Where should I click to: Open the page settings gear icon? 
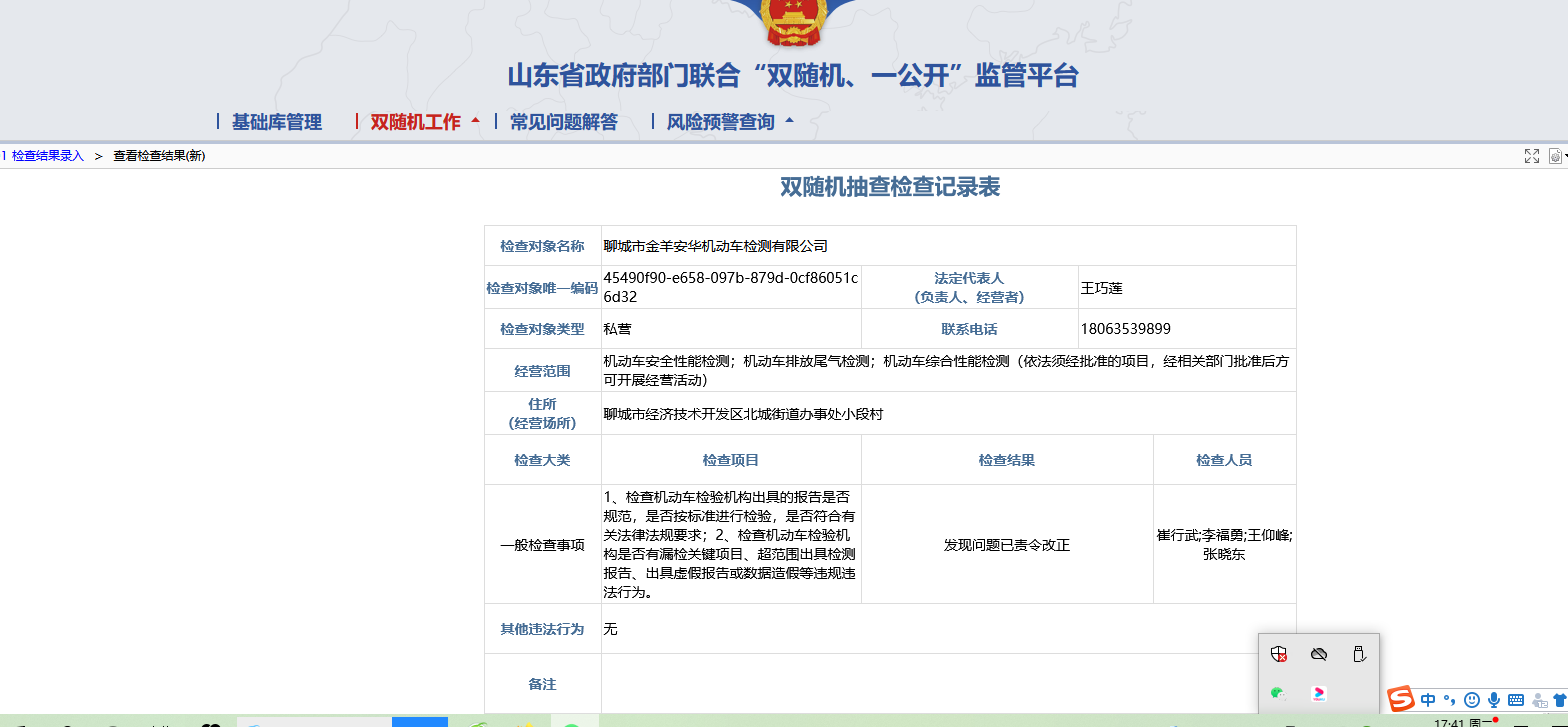coord(1555,156)
